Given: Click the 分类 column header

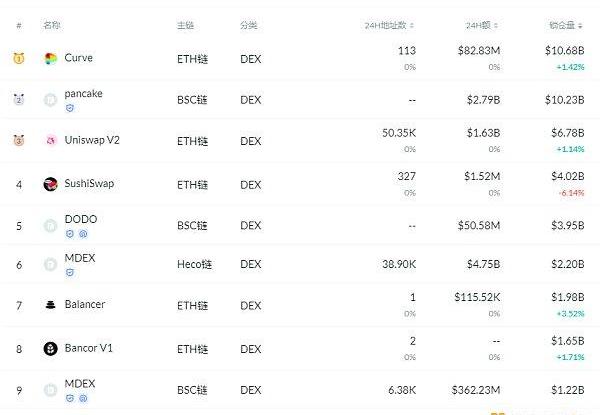Looking at the screenshot, I should [x=249, y=25].
